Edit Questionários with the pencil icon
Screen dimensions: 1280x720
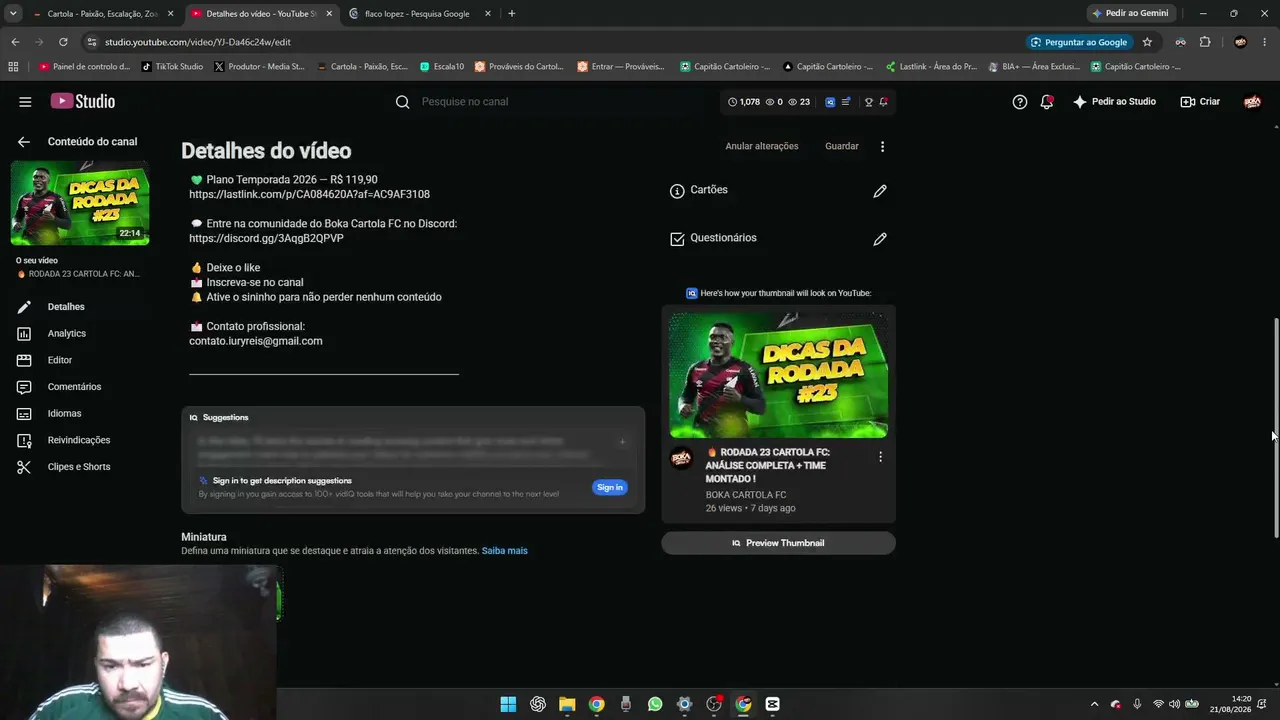tap(880, 239)
